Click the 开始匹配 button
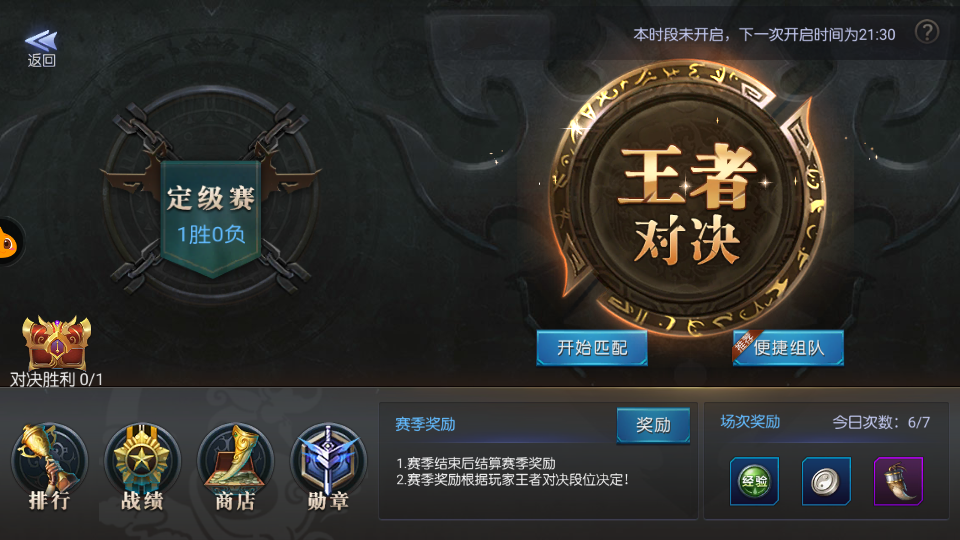Image resolution: width=960 pixels, height=540 pixels. [x=592, y=348]
